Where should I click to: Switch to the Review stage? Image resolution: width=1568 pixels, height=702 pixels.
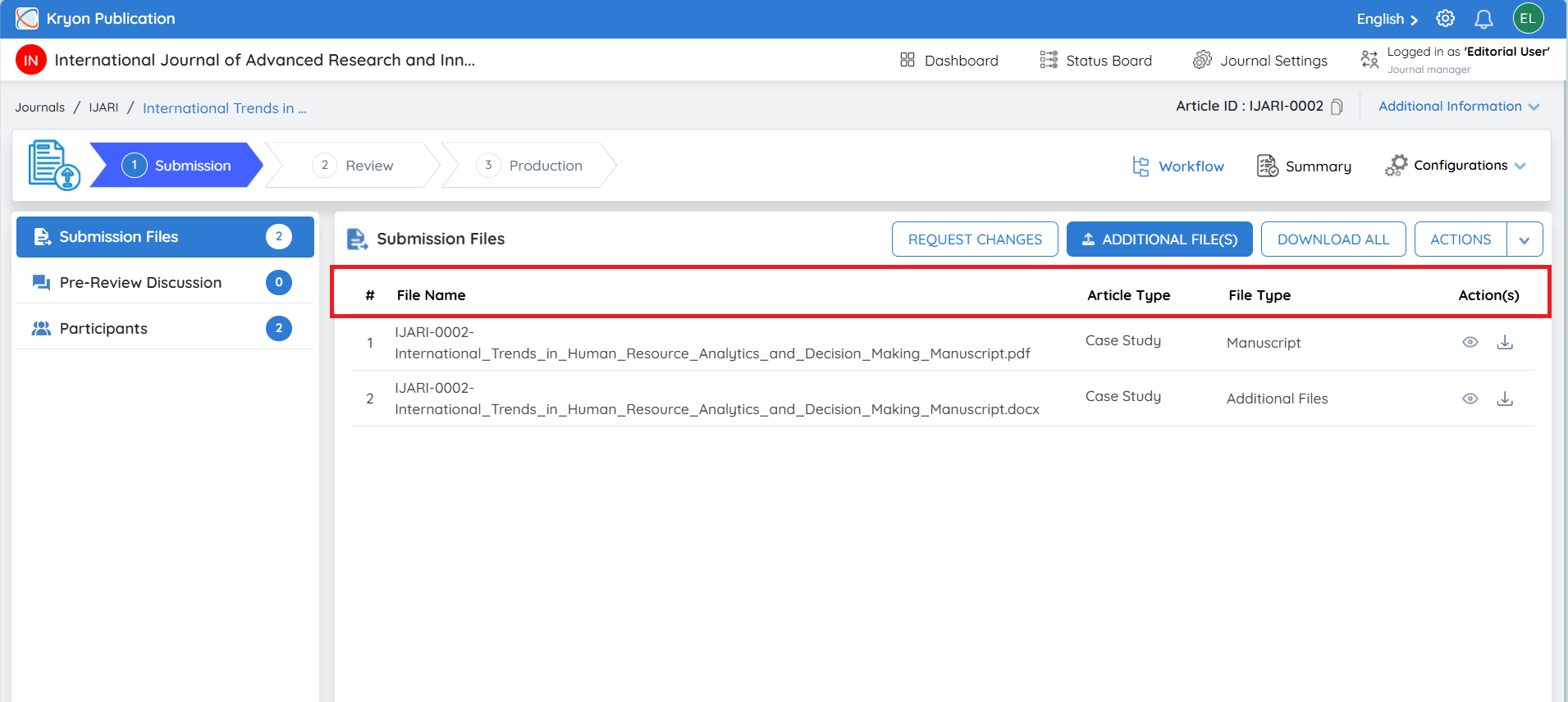[353, 165]
